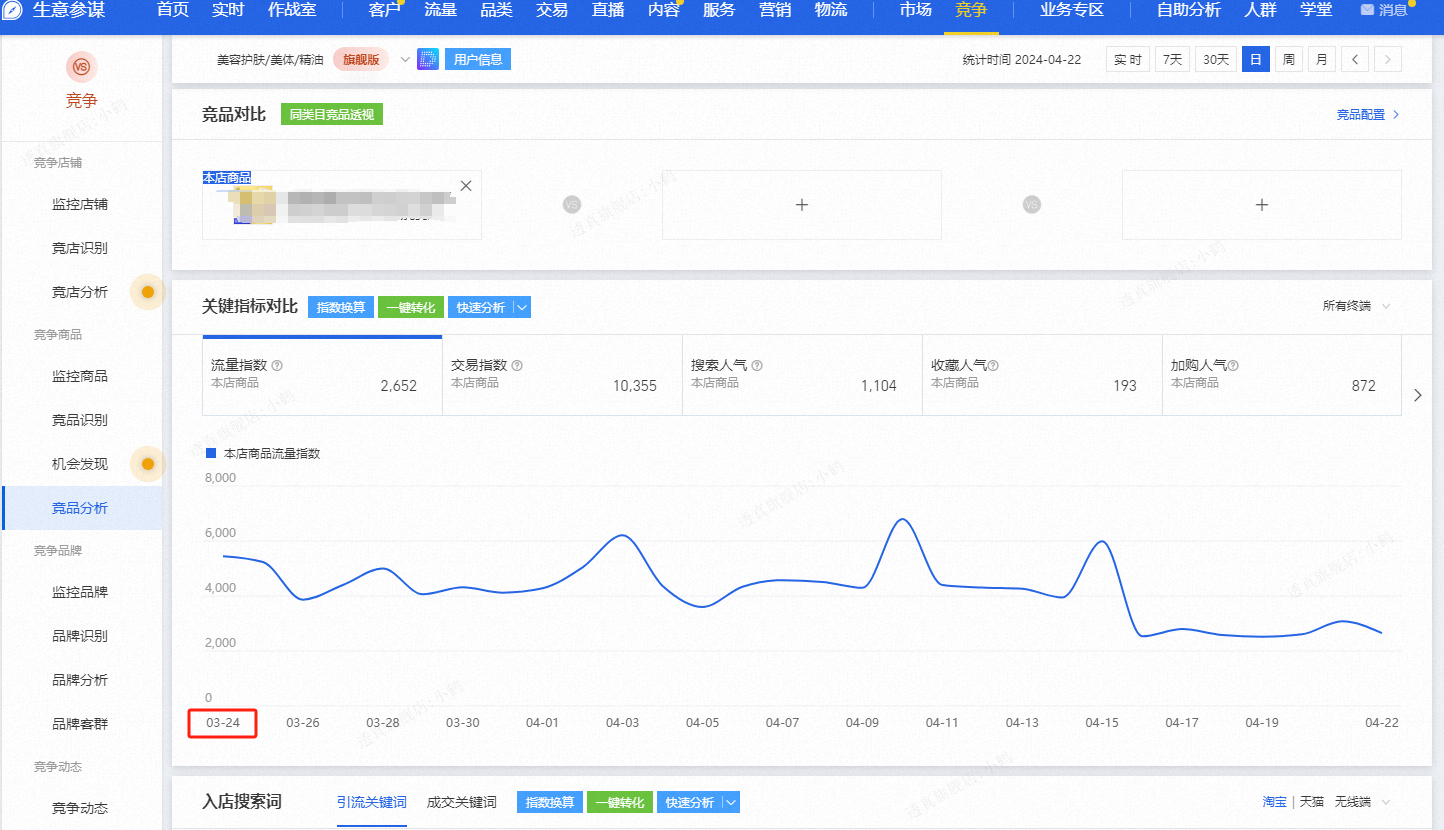Click the plus icon in second product slot
The width and height of the screenshot is (1444, 830).
[801, 205]
